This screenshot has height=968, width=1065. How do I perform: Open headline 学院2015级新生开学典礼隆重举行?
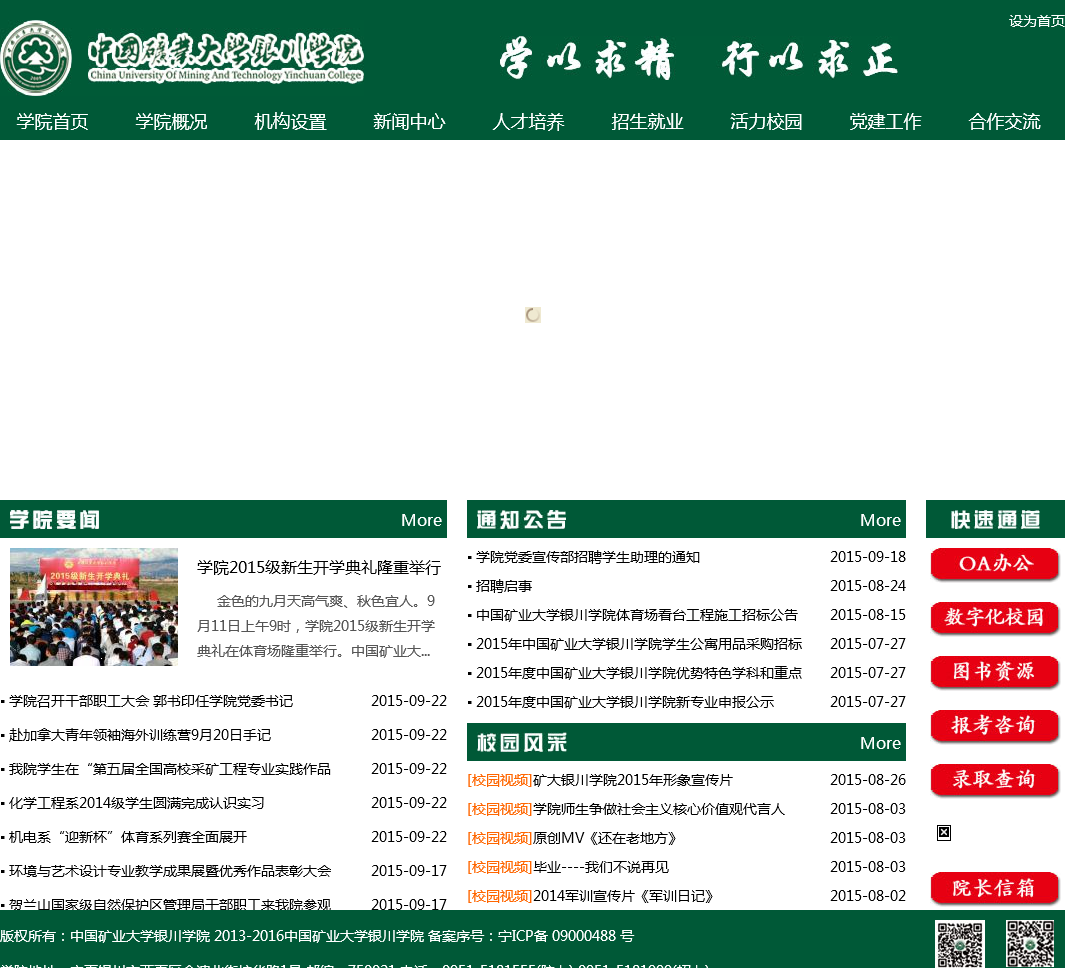(x=319, y=568)
